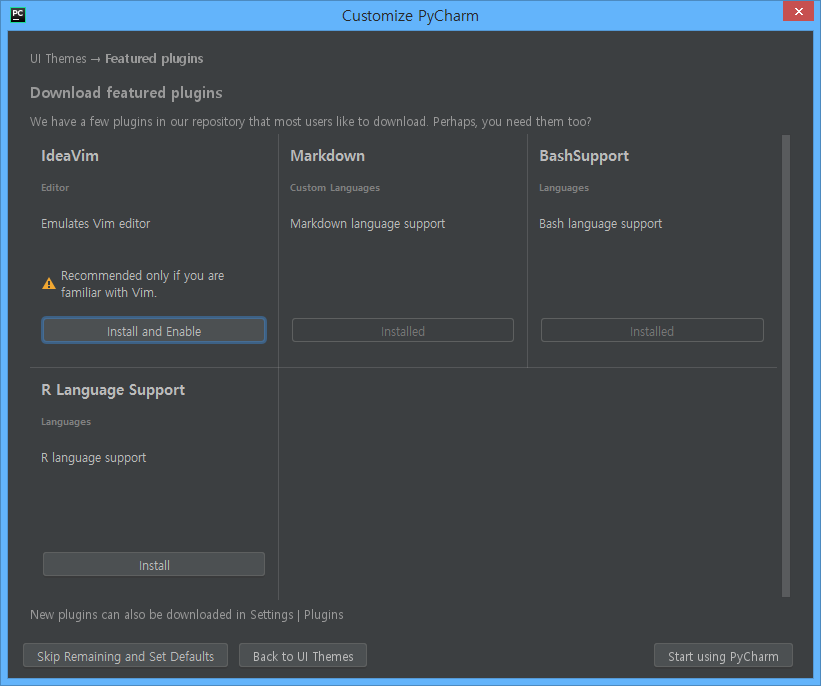Click the 'Markdown language support' description
The image size is (821, 686).
(x=368, y=224)
